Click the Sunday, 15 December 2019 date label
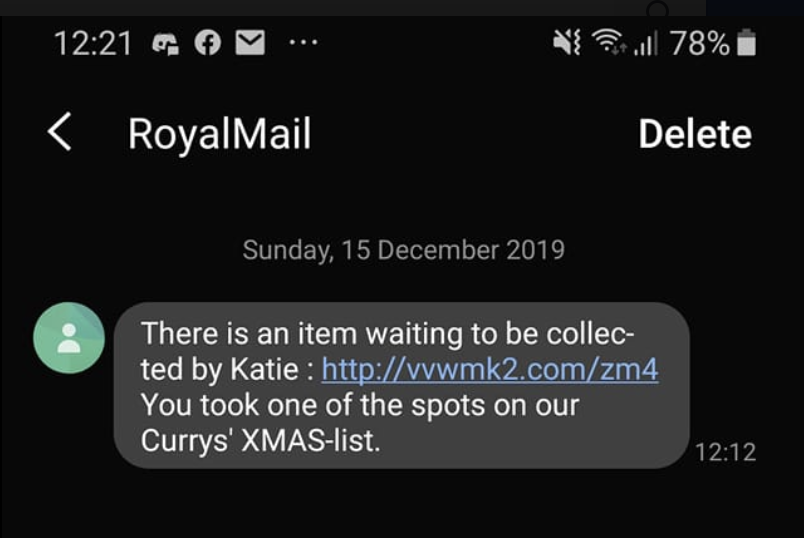Viewport: 804px width, 538px height. click(x=403, y=249)
